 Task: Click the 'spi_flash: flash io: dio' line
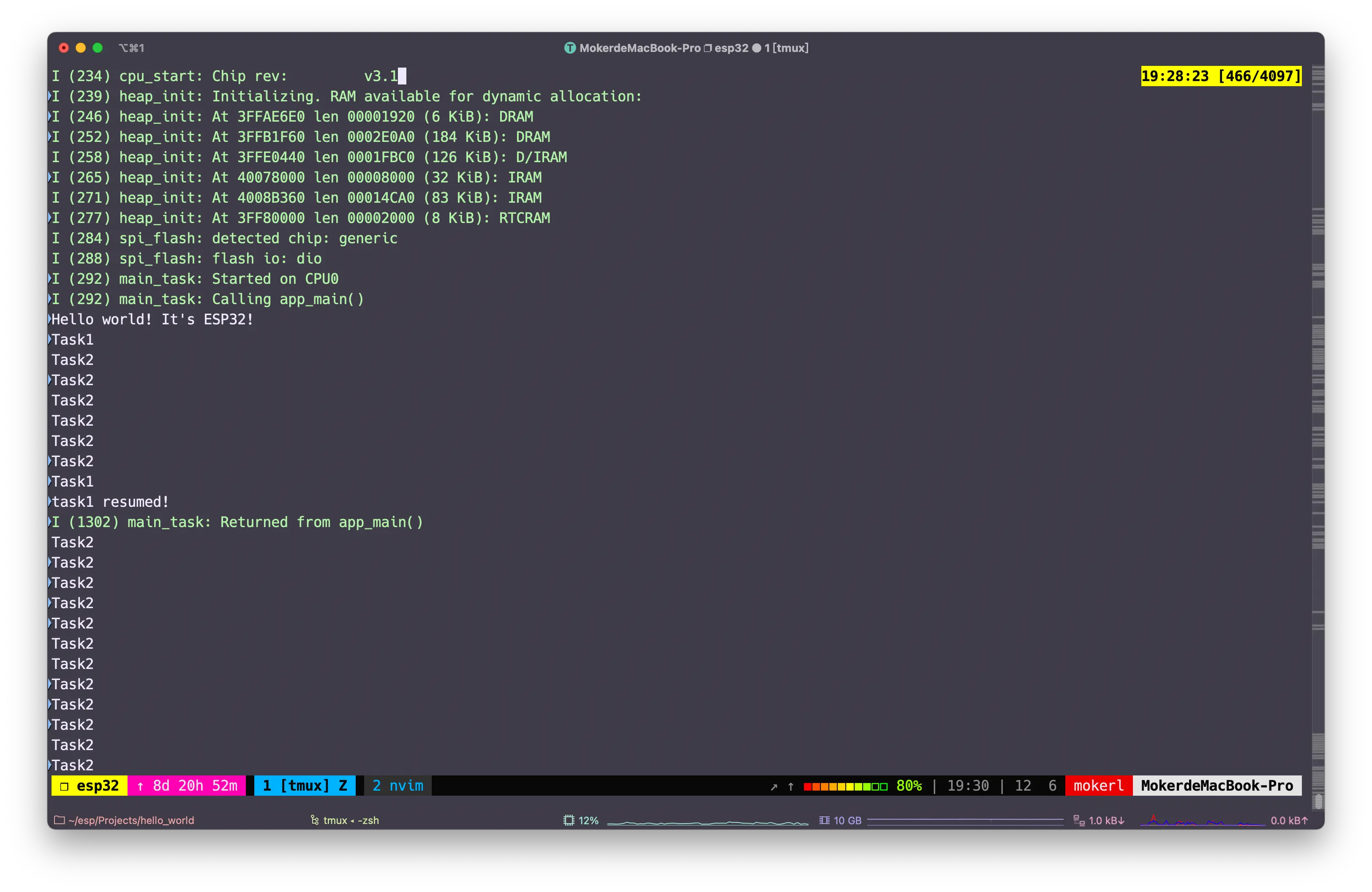pos(187,258)
